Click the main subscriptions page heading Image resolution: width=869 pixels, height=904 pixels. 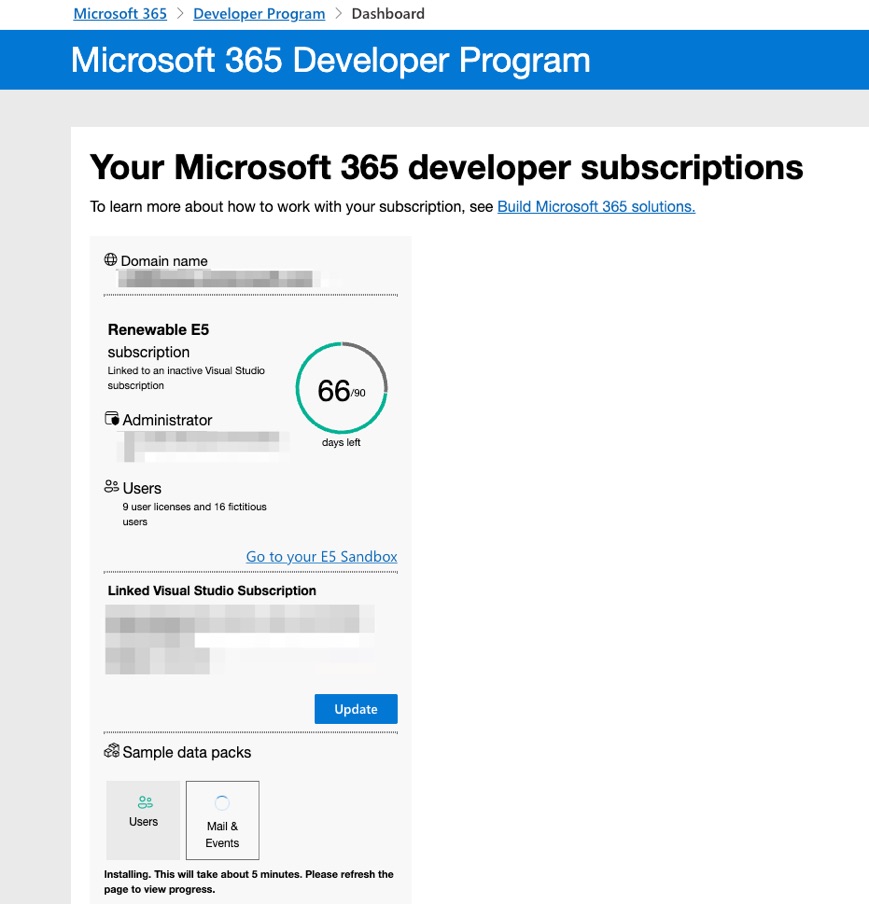tap(446, 167)
